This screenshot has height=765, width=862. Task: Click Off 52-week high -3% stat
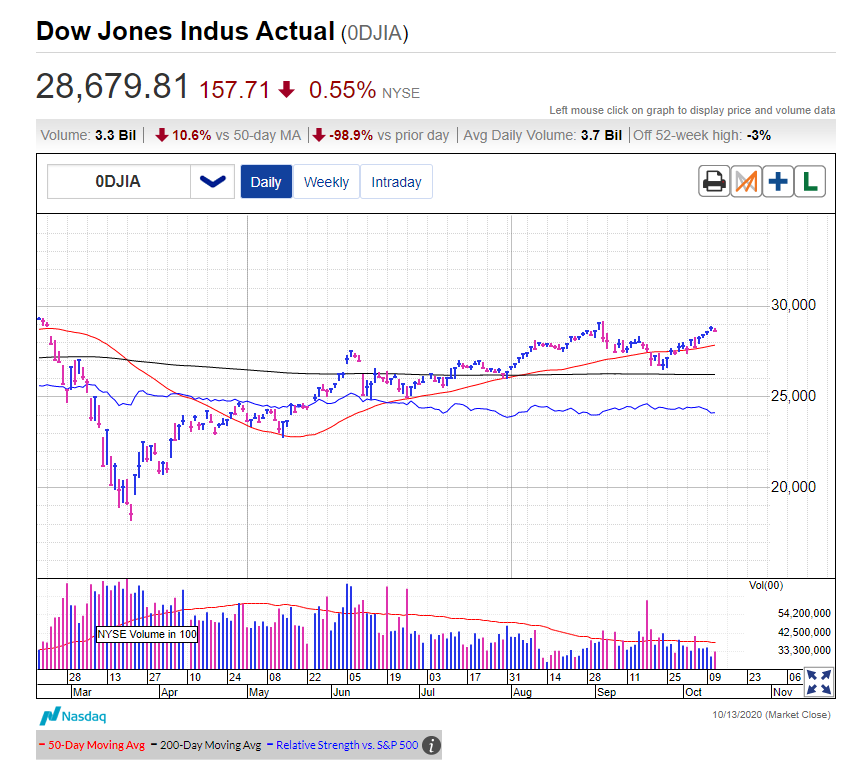coord(702,135)
